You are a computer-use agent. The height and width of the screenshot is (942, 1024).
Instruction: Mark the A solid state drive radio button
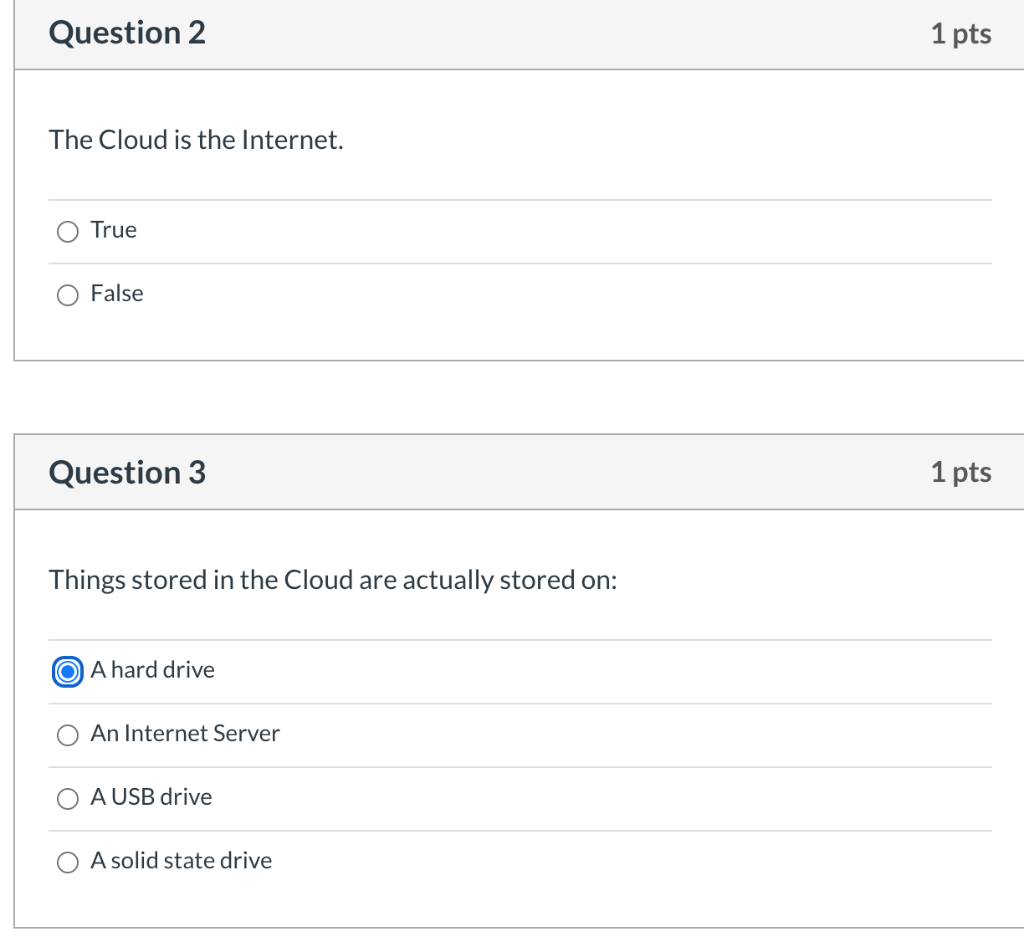pyautogui.click(x=68, y=862)
